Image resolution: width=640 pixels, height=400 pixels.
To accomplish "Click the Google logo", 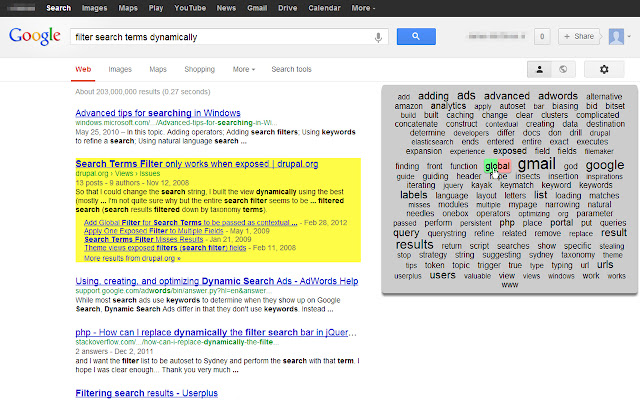I will coord(35,36).
